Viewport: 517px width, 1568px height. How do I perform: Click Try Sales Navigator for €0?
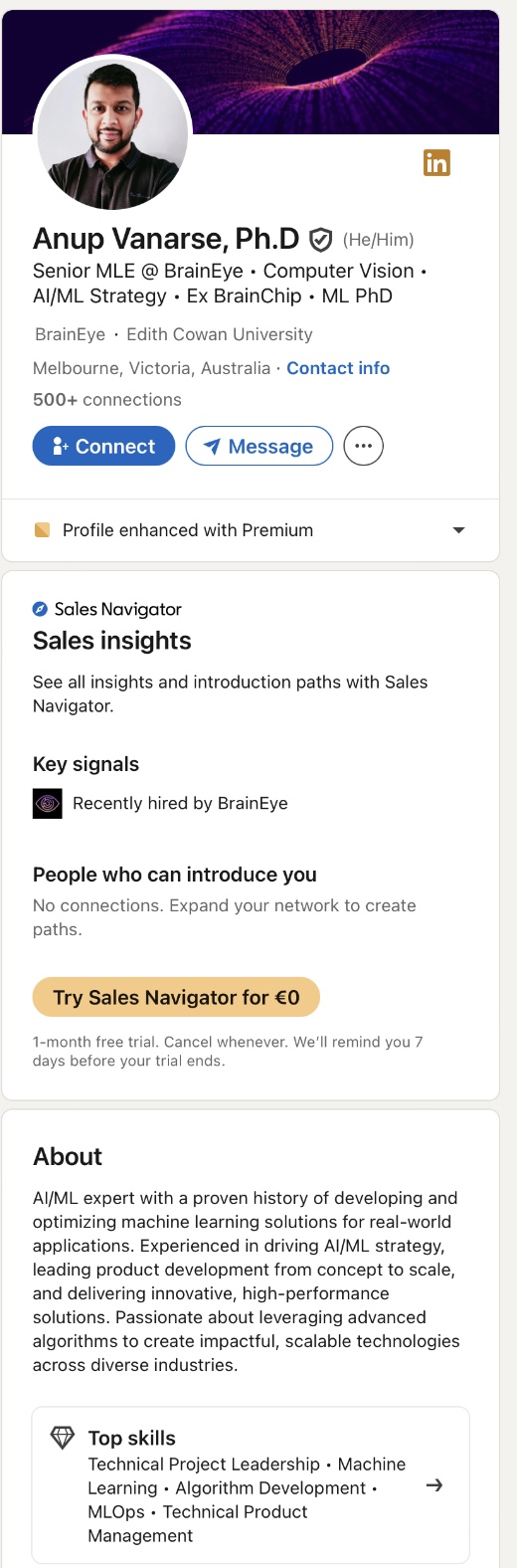(176, 997)
